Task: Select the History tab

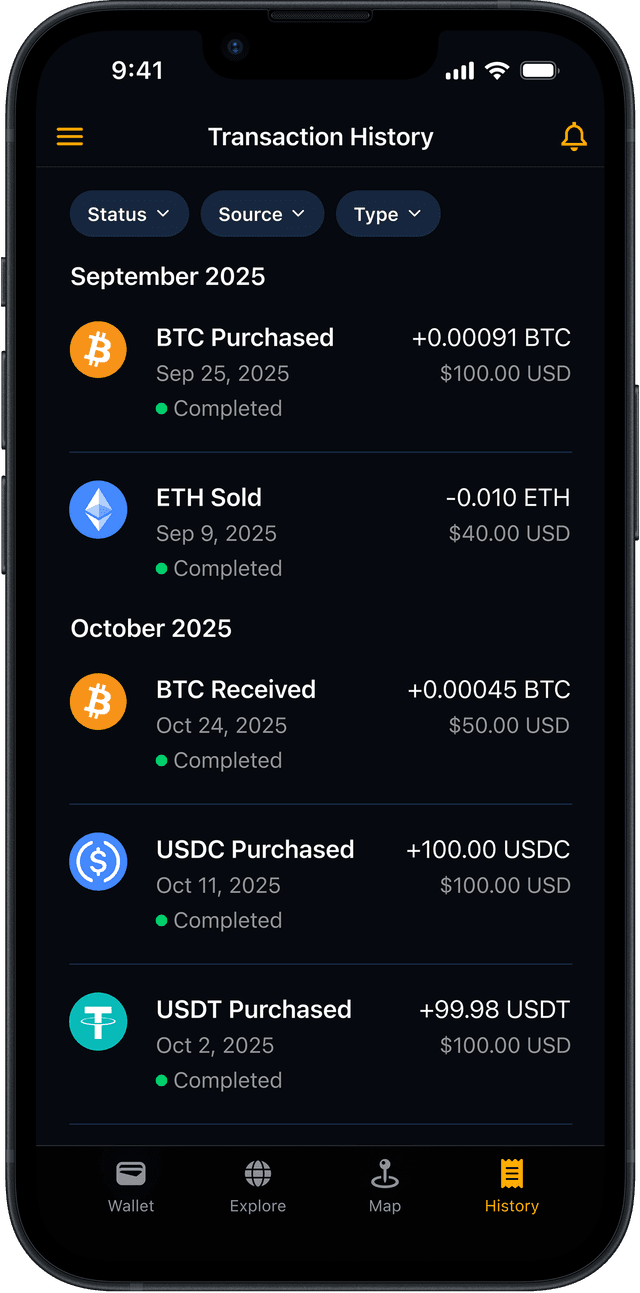Action: click(x=512, y=1186)
